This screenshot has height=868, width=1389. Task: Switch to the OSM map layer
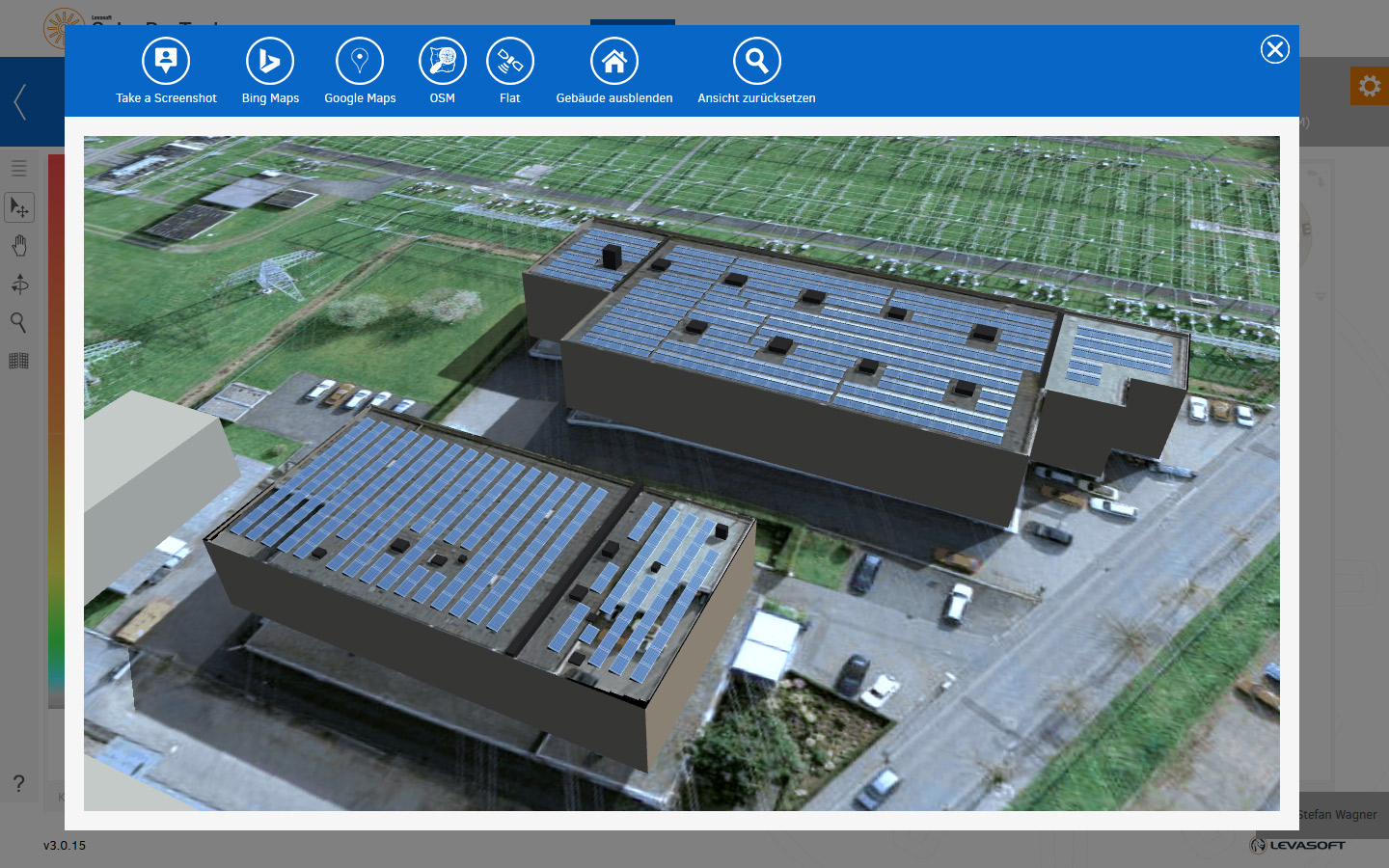[443, 61]
